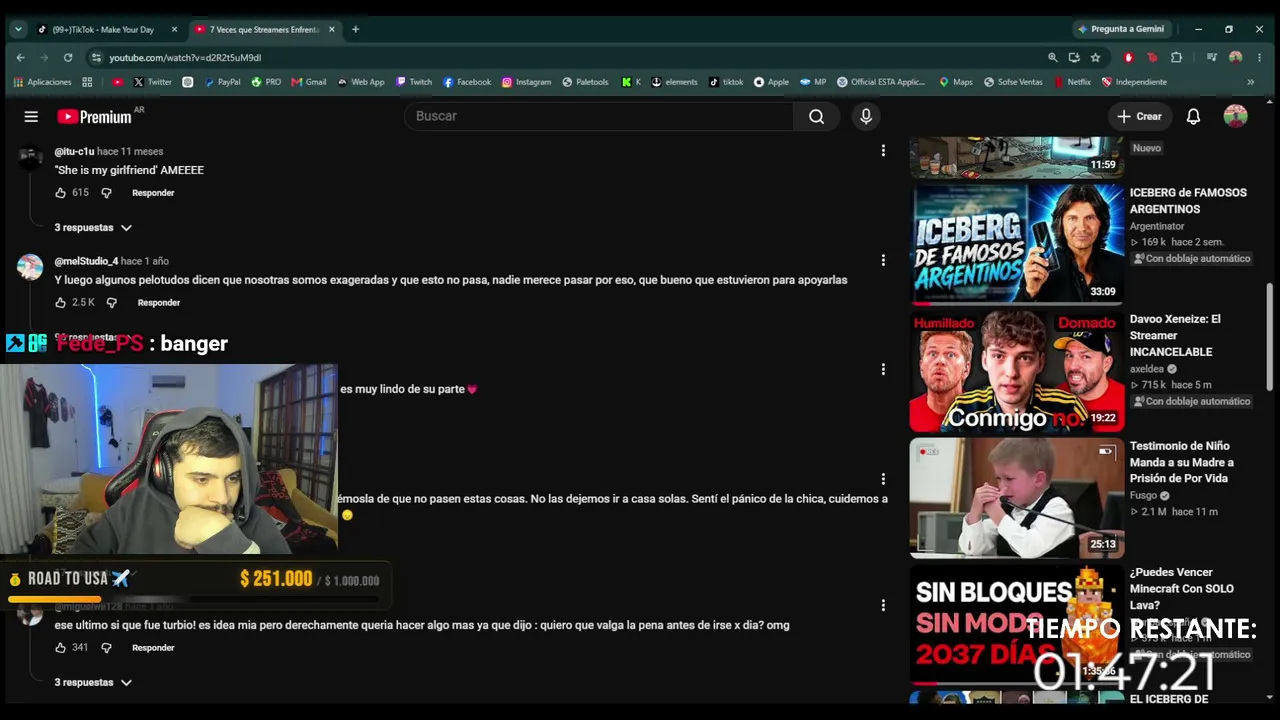Close the TikTok tab
The height and width of the screenshot is (720, 1280).
[174, 30]
